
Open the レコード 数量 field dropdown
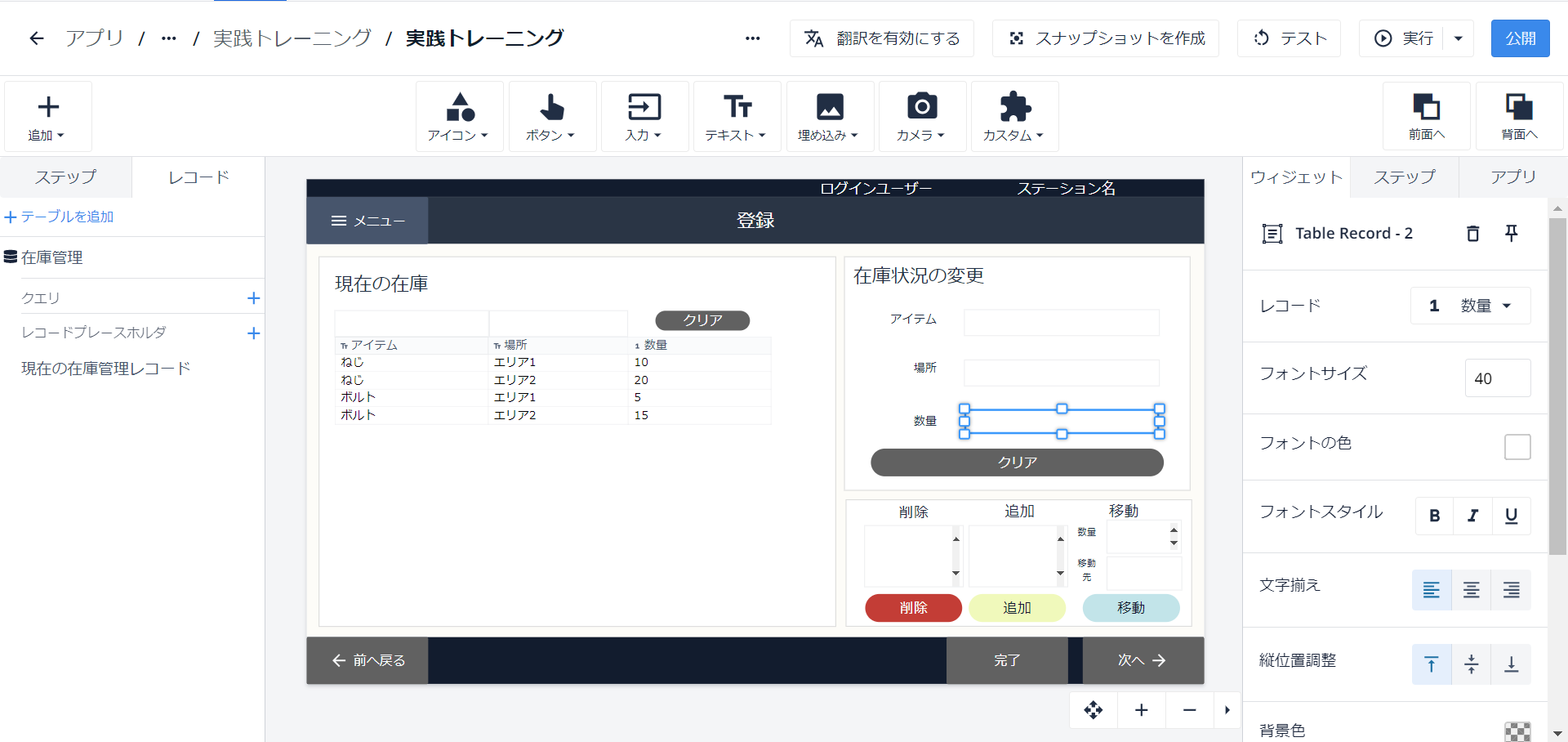click(1471, 306)
